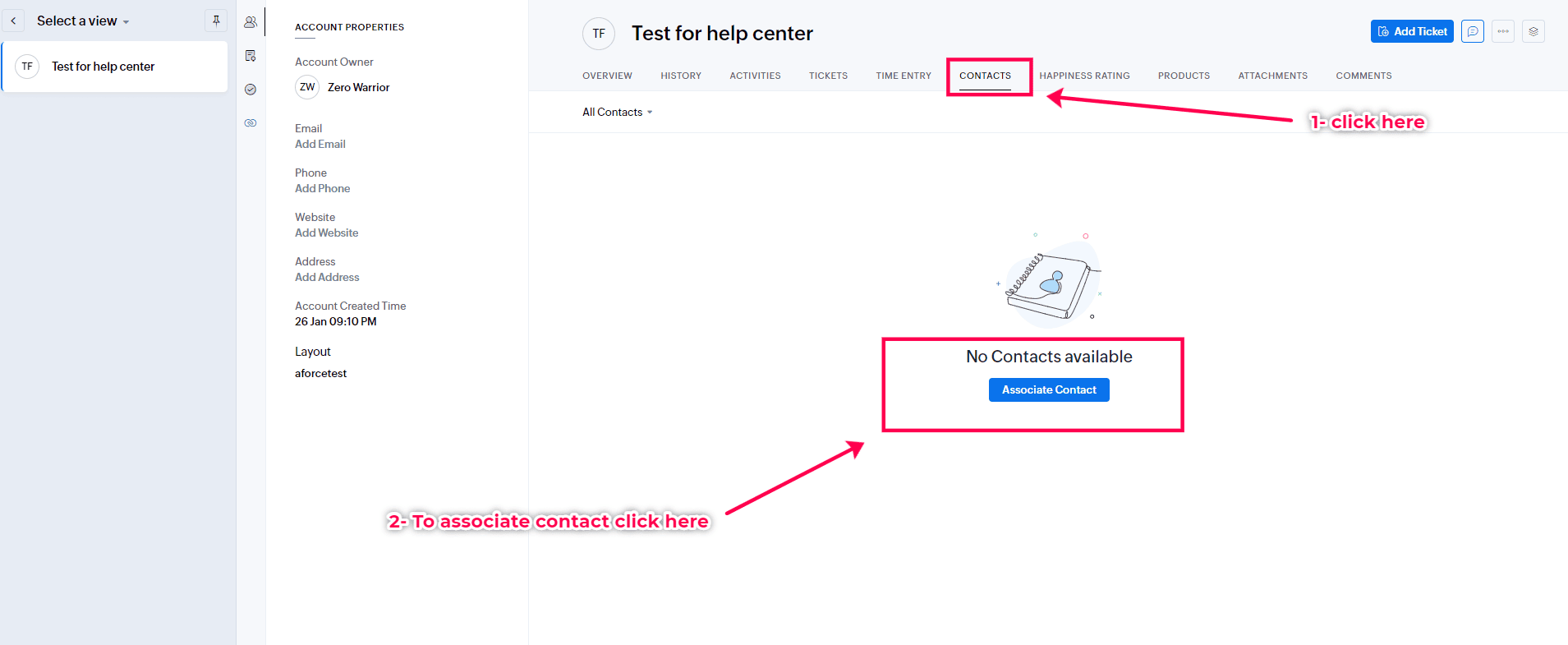Screen dimensions: 1568x645
Task: Select Test for help center account in list
Action: tap(115, 67)
